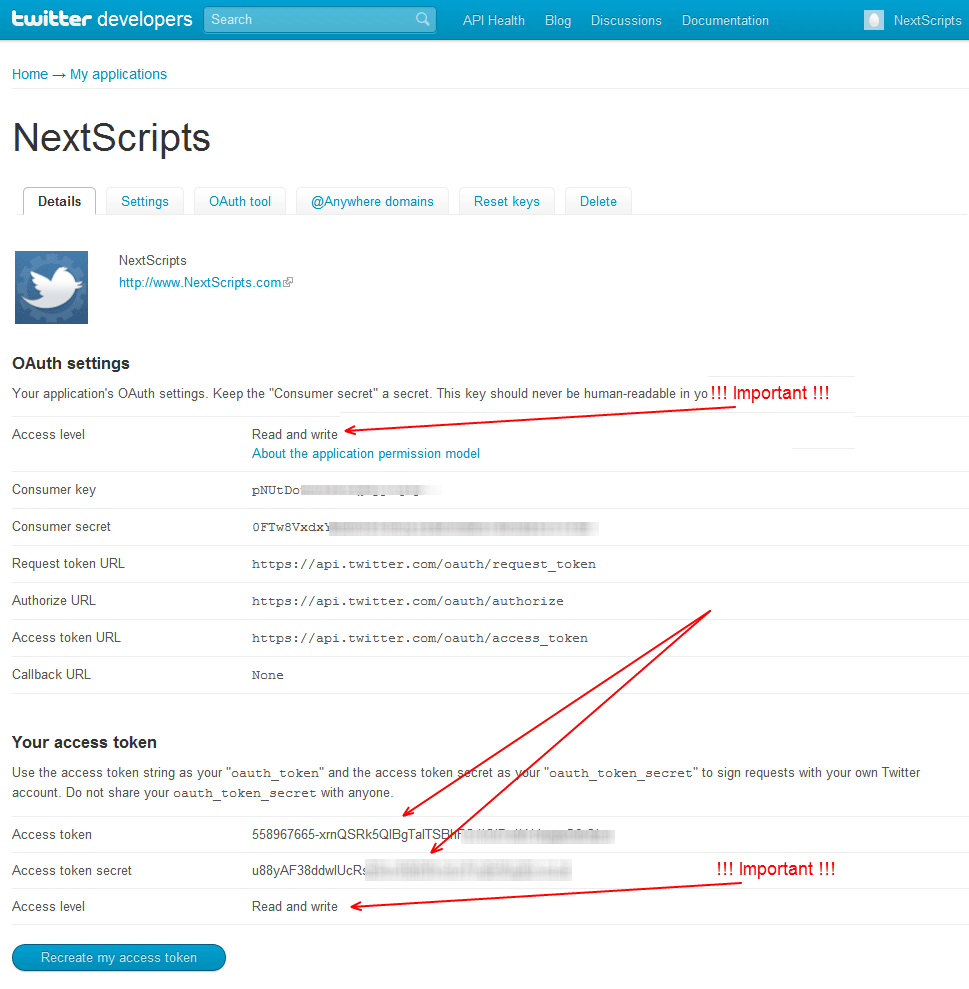Open the Blog navigation item
969x989 pixels.
(558, 20)
